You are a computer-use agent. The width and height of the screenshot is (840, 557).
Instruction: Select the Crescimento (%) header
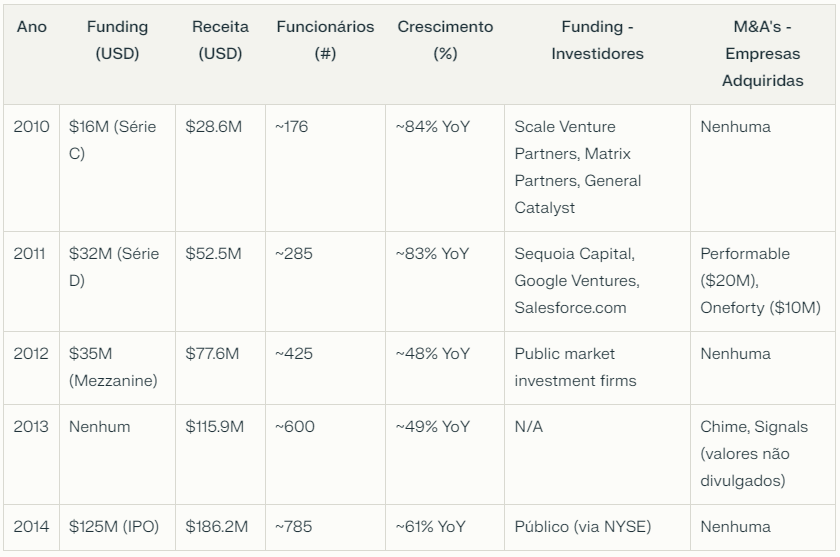445,40
